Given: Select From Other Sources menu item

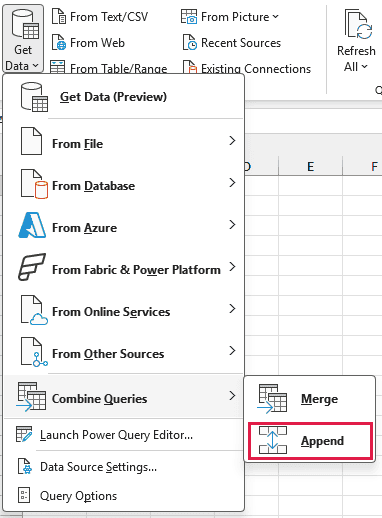Looking at the screenshot, I should click(x=124, y=352).
